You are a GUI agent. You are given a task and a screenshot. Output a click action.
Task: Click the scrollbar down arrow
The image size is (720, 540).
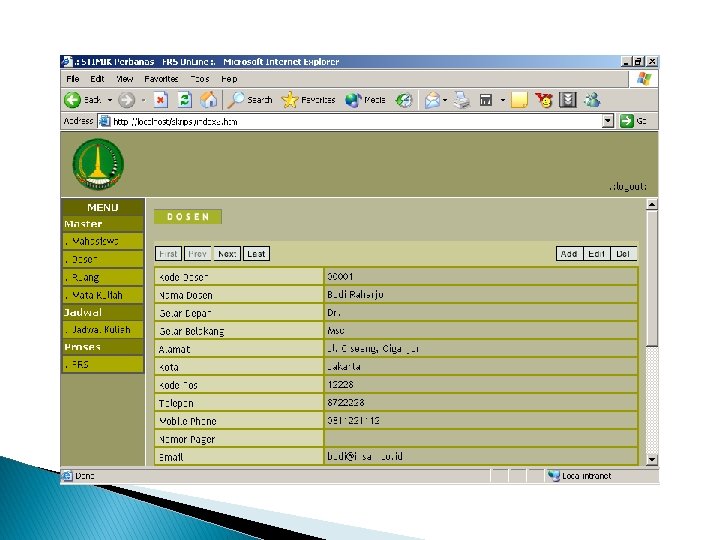click(x=652, y=459)
